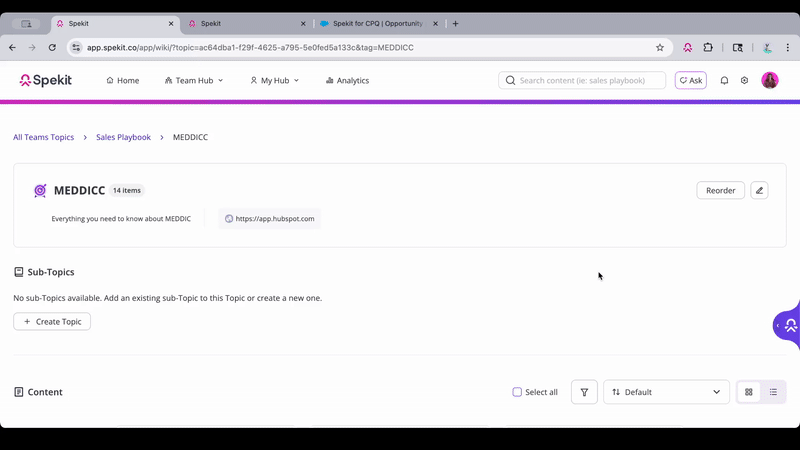
Task: Switch to grid view
Action: [x=748, y=392]
